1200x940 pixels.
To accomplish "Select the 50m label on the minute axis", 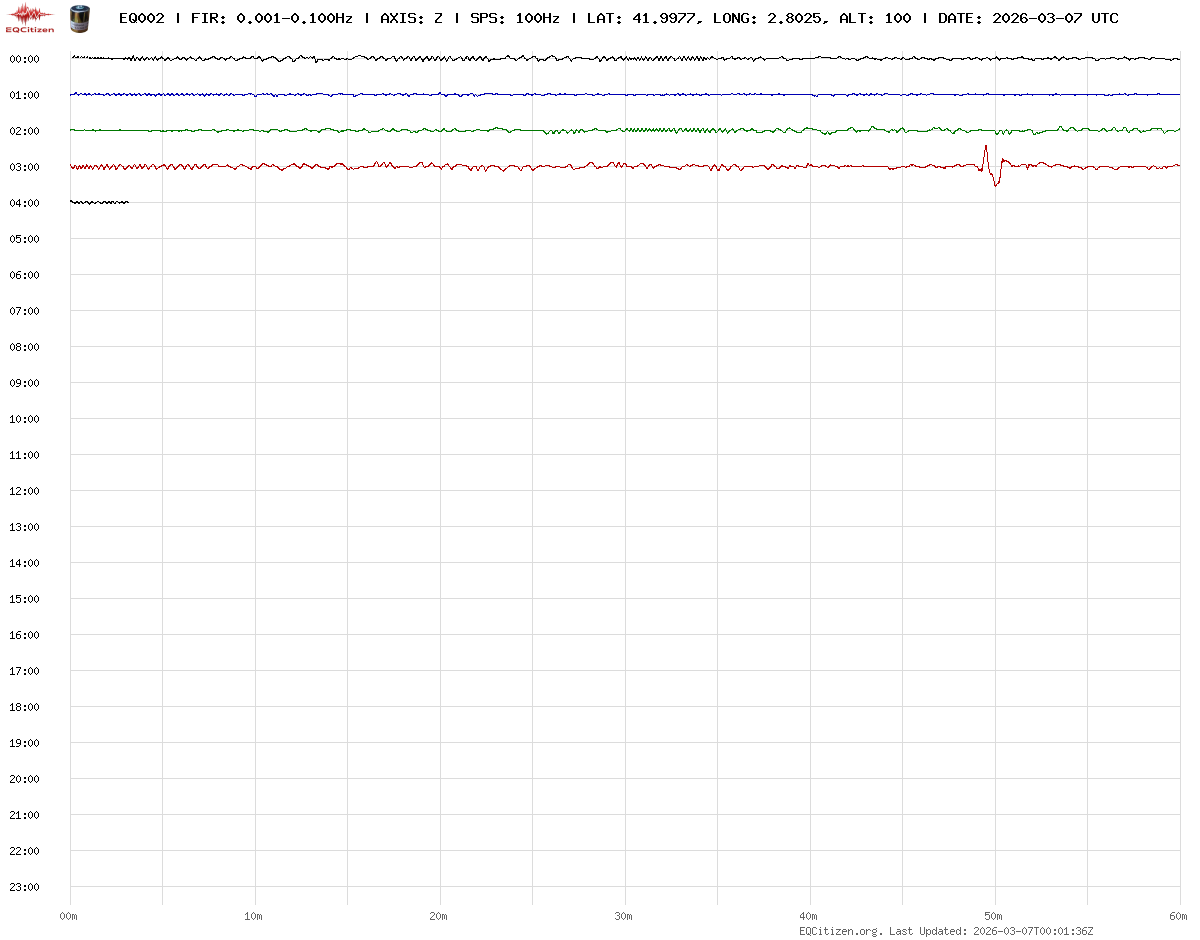I will (994, 916).
